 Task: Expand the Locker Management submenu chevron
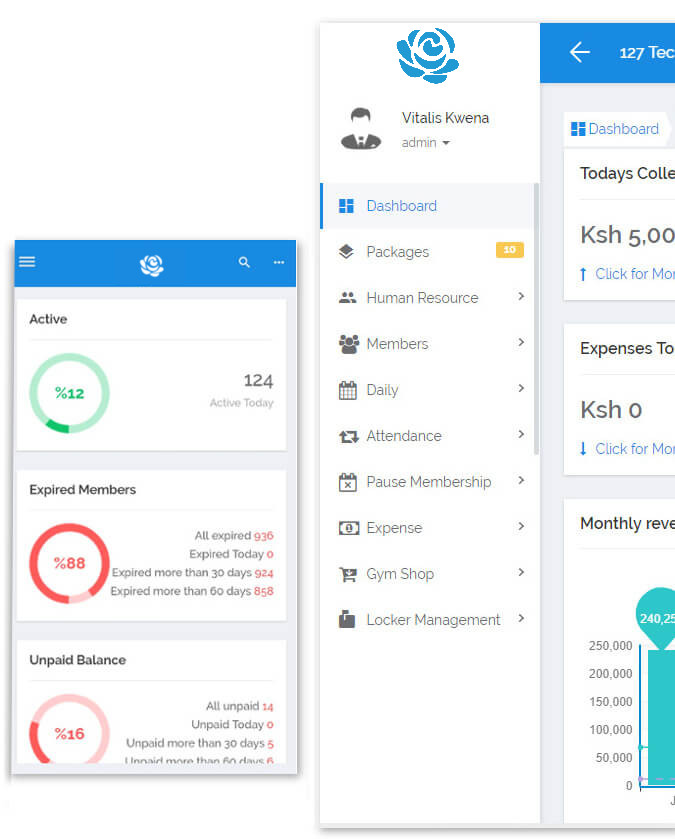coord(521,619)
